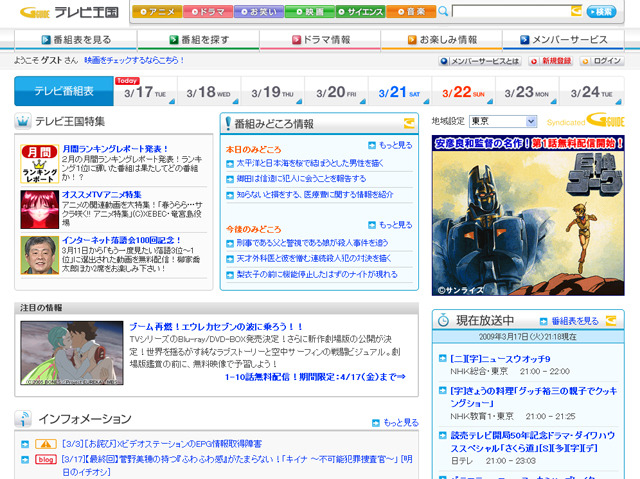Viewport: 640px width, 479px height.
Task: Click the magnifier icon beside search box
Action: [443, 11]
